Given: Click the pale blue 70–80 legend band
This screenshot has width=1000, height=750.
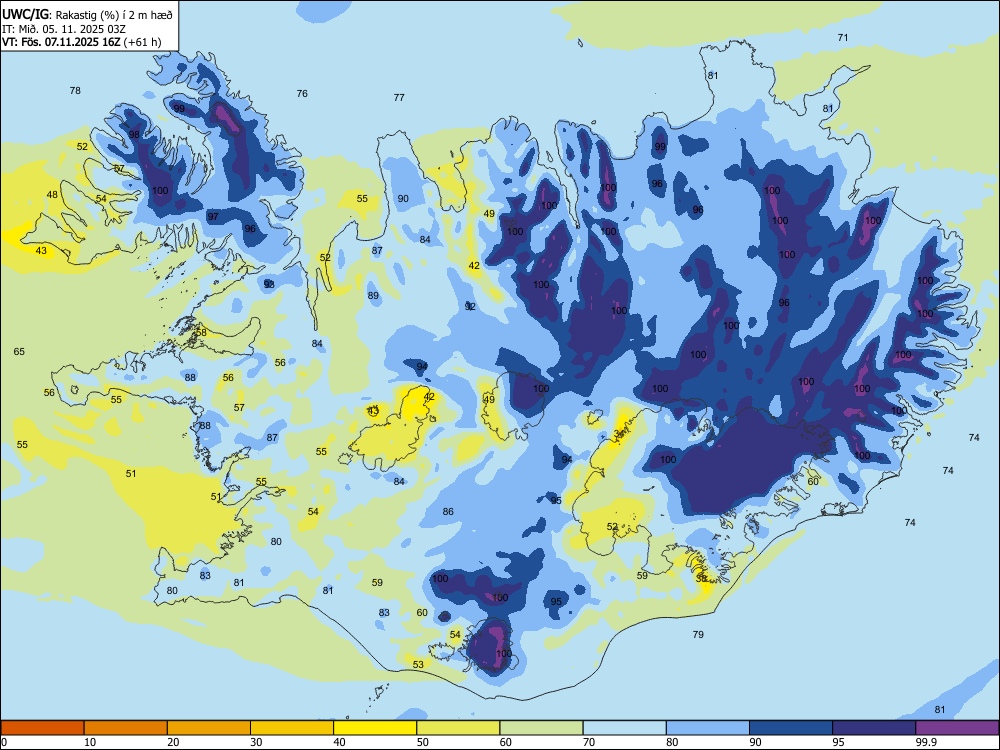Looking at the screenshot, I should (x=624, y=728).
